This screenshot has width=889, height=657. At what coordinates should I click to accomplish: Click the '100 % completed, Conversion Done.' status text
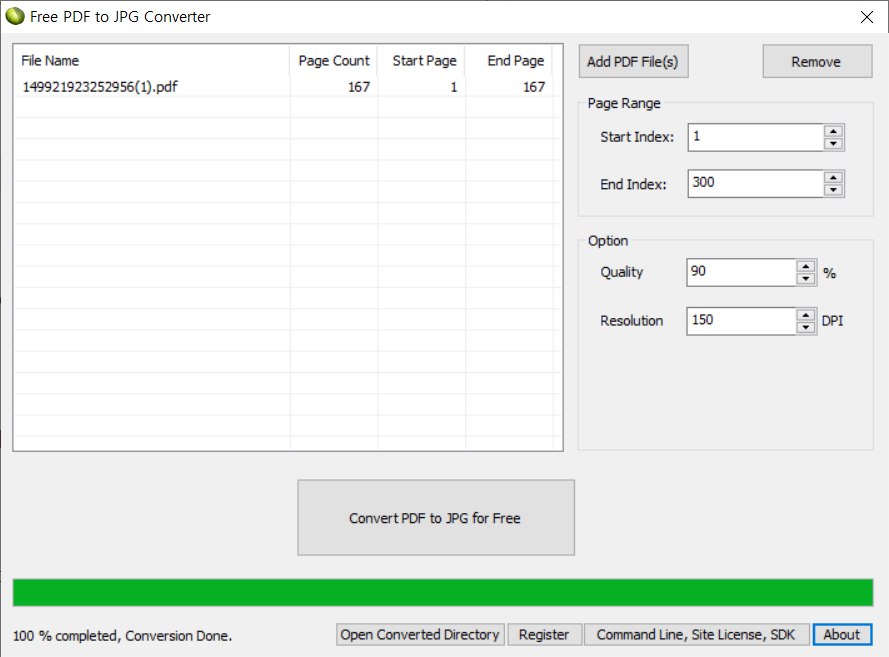point(122,636)
